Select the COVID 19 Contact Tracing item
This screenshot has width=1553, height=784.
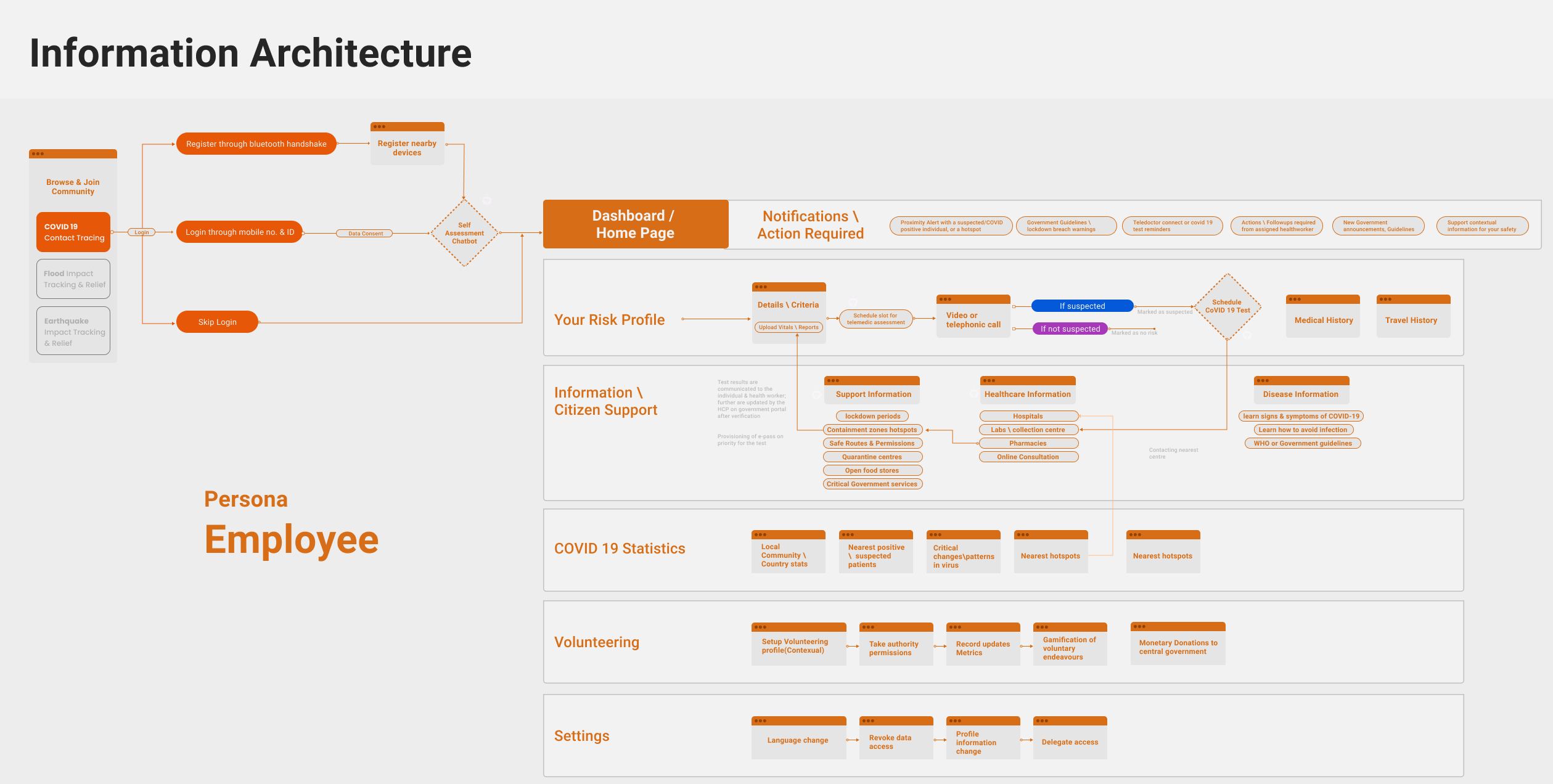point(73,232)
